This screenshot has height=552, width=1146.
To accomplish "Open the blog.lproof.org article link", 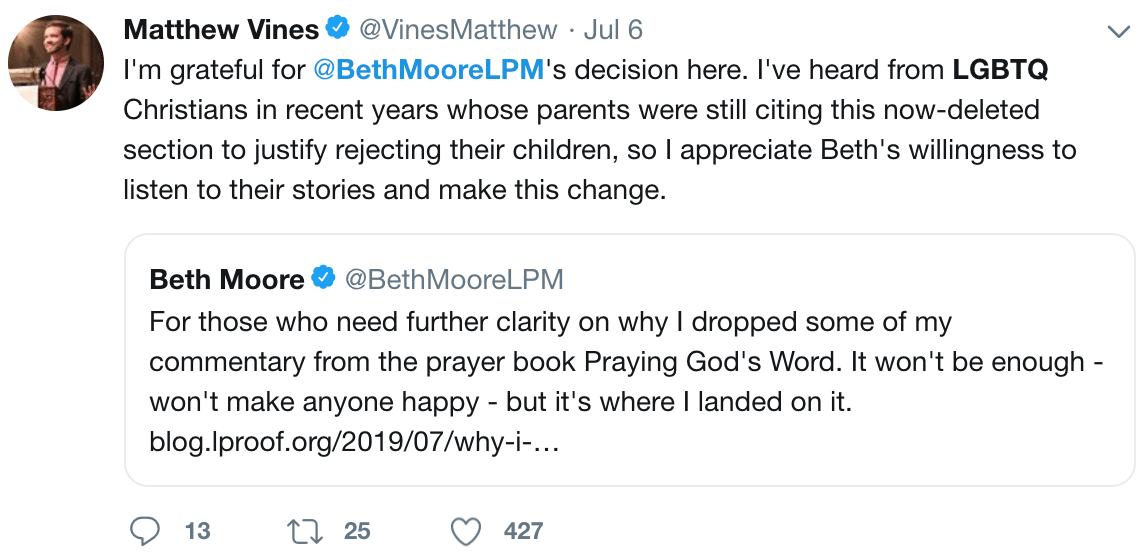I will pos(353,441).
